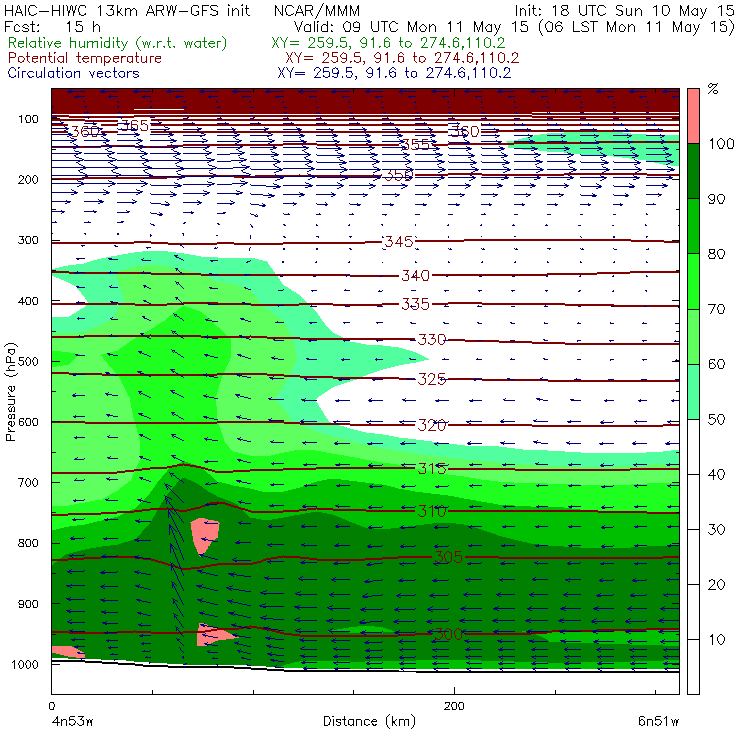Click the 'Pressure (hPa)' axis title
The height and width of the screenshot is (740, 740).
[x=11, y=392]
